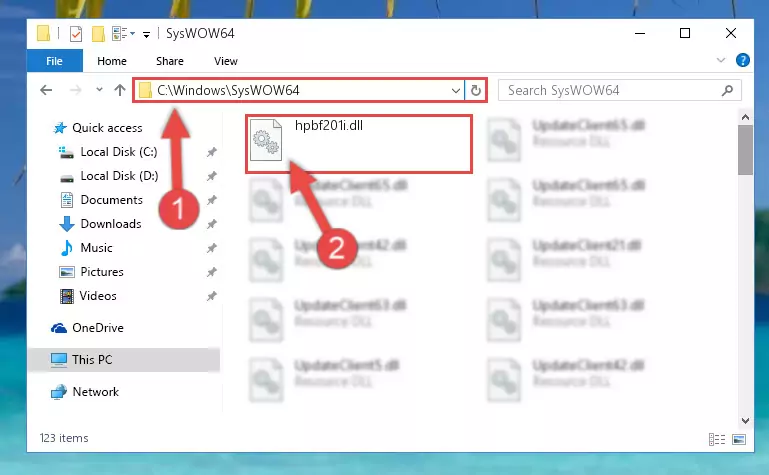Click the pin icon beside Pictures
Viewport: 769px width, 475px height.
pos(211,272)
